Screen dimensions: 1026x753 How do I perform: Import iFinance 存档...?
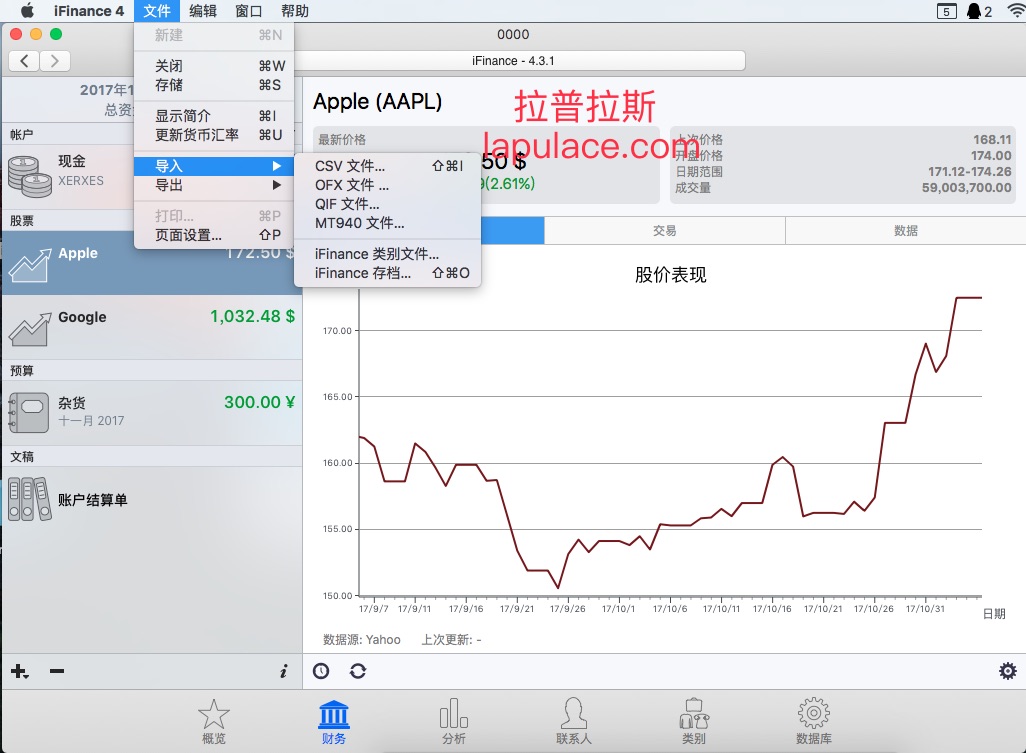[387, 273]
